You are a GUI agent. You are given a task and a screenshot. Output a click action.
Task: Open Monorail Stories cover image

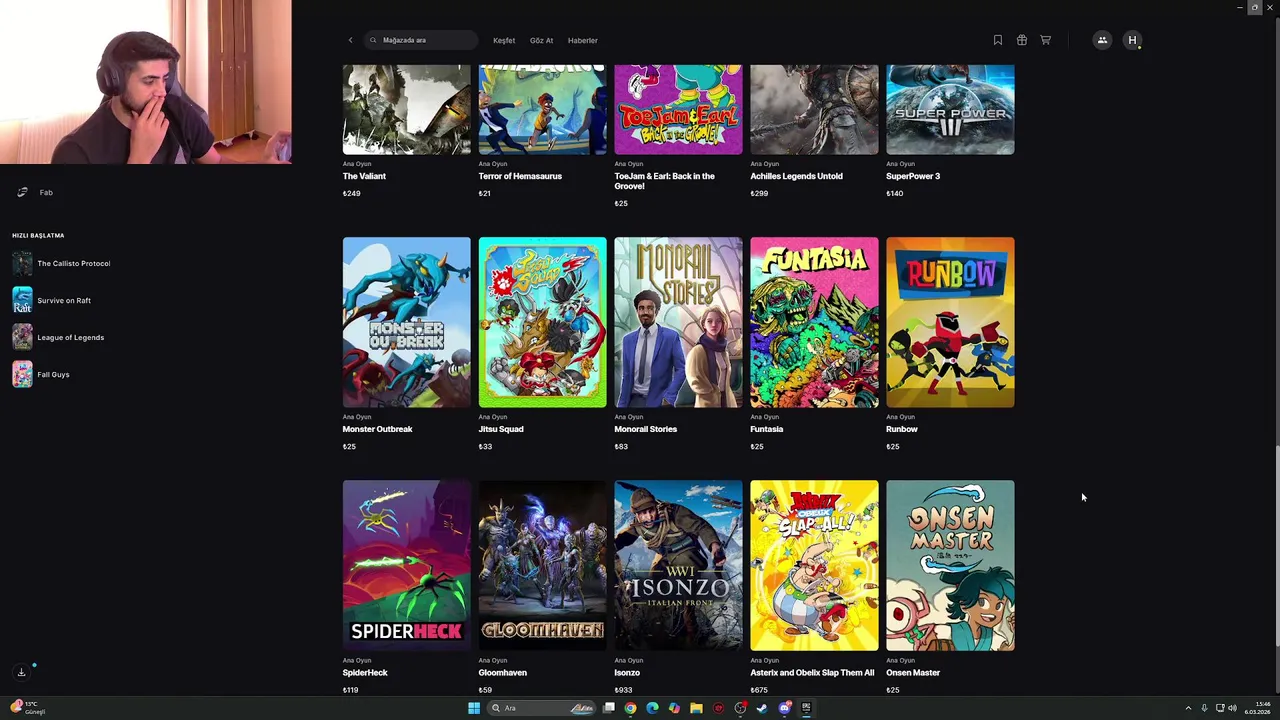tap(678, 322)
